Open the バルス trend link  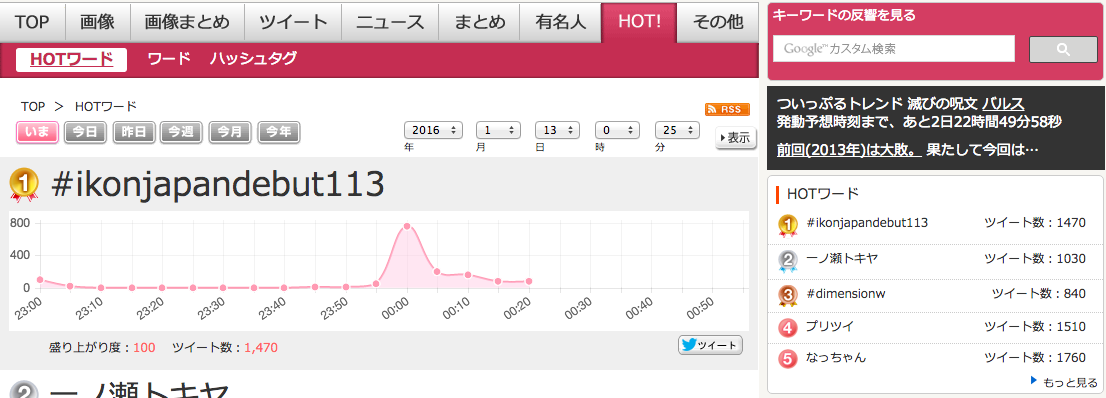pyautogui.click(x=1003, y=103)
